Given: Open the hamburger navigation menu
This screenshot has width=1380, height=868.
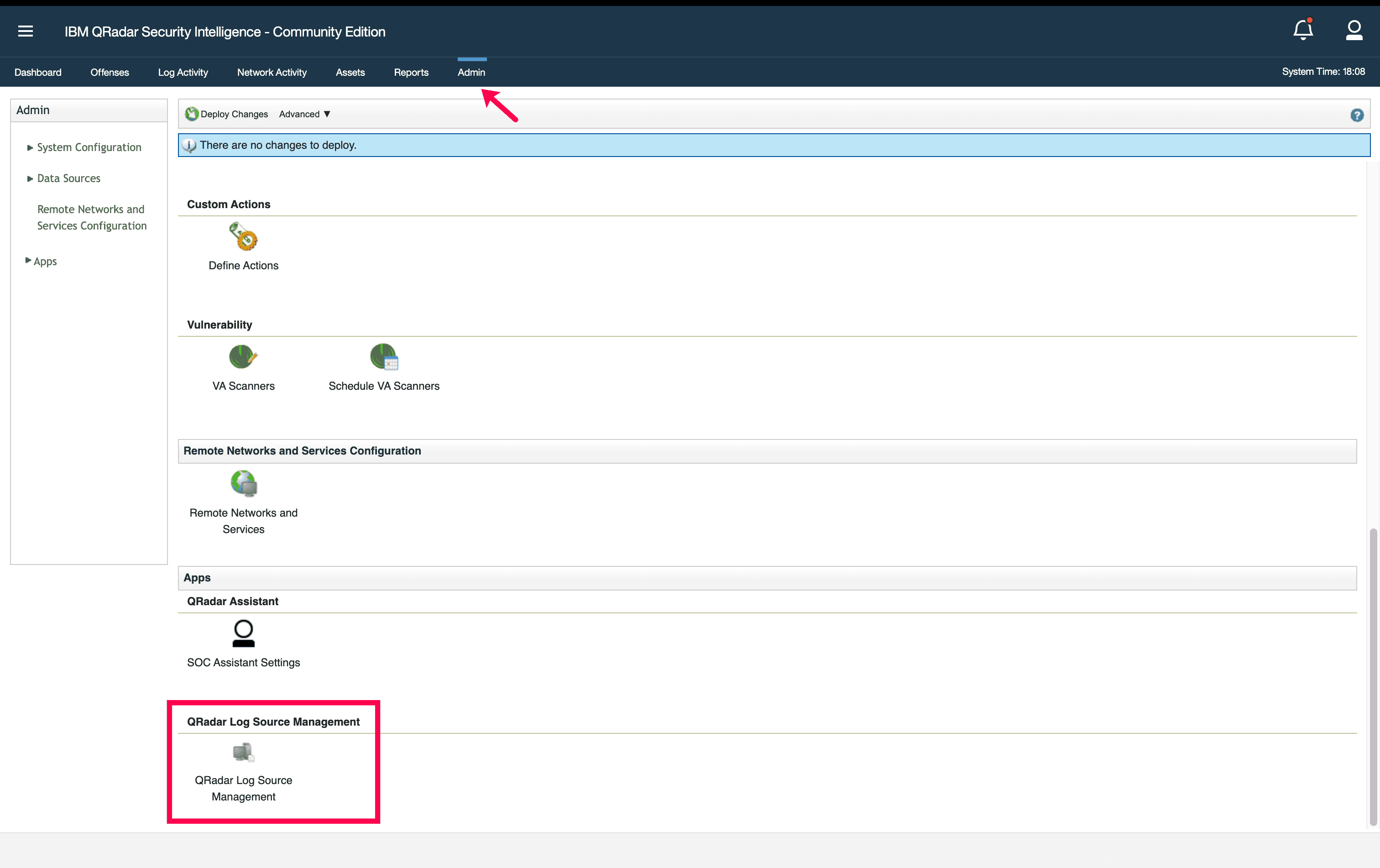Looking at the screenshot, I should click(25, 31).
